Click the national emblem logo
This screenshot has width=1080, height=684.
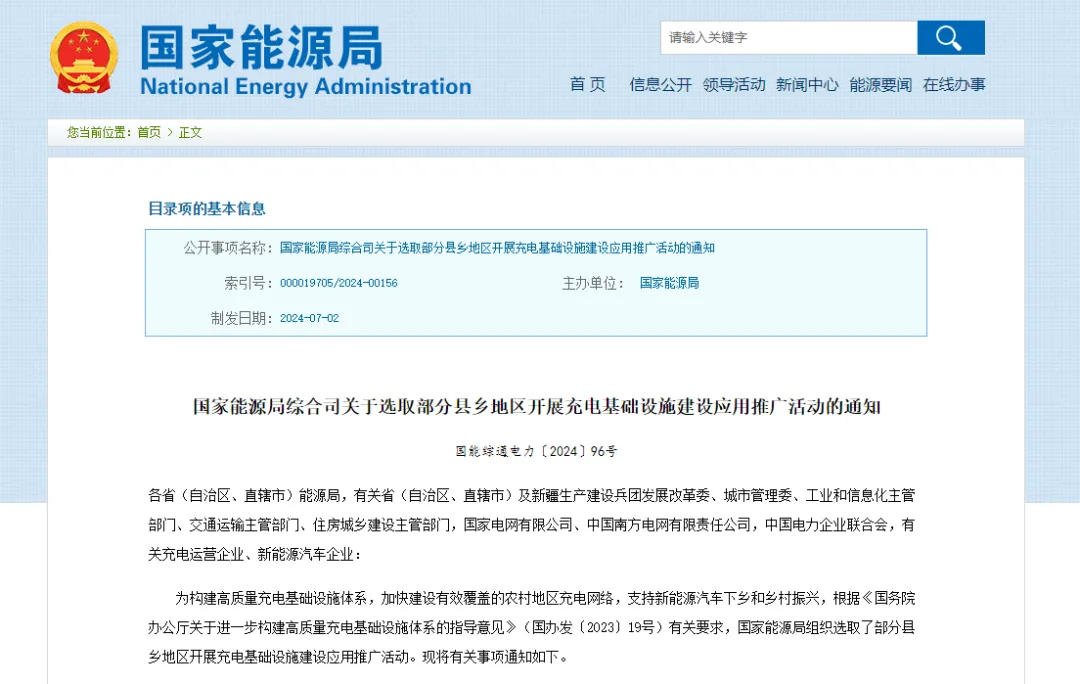(x=84, y=55)
